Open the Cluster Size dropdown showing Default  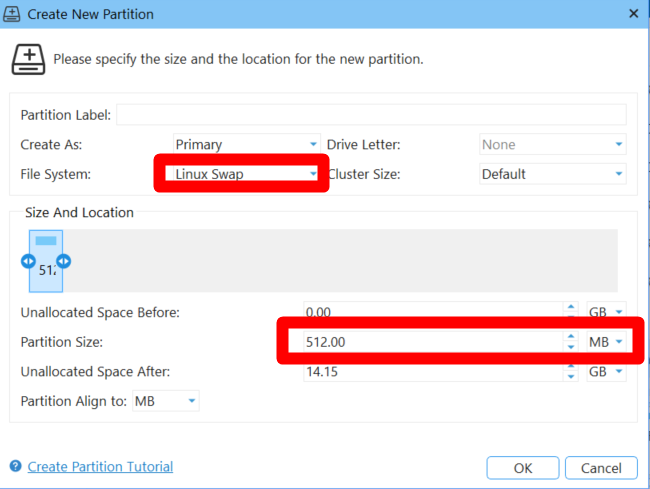click(553, 174)
